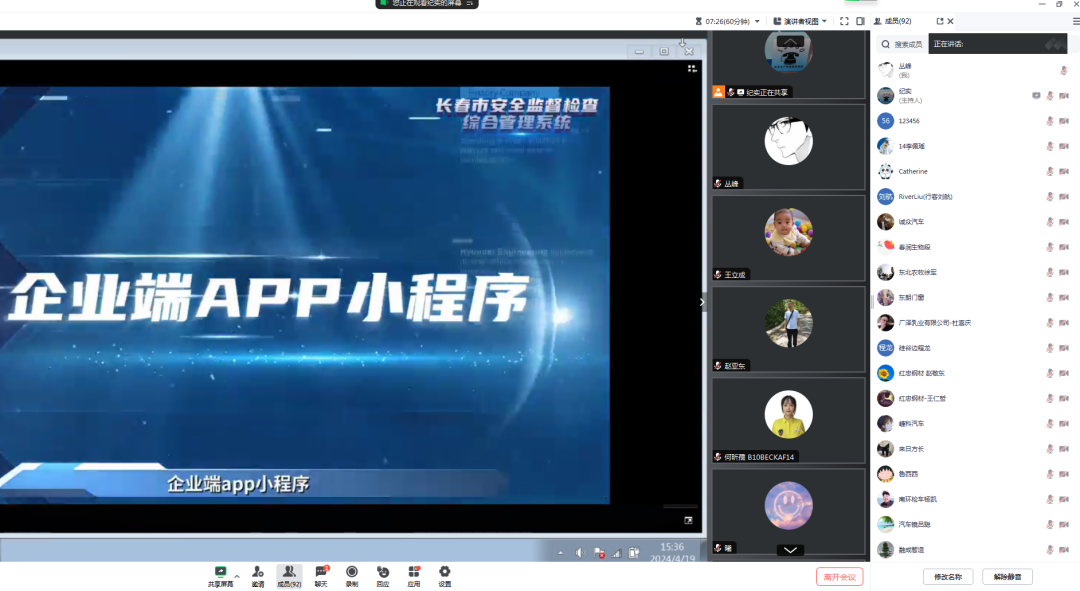Click the shared window's maximize icon
The height and width of the screenshot is (591, 1080).
point(664,51)
